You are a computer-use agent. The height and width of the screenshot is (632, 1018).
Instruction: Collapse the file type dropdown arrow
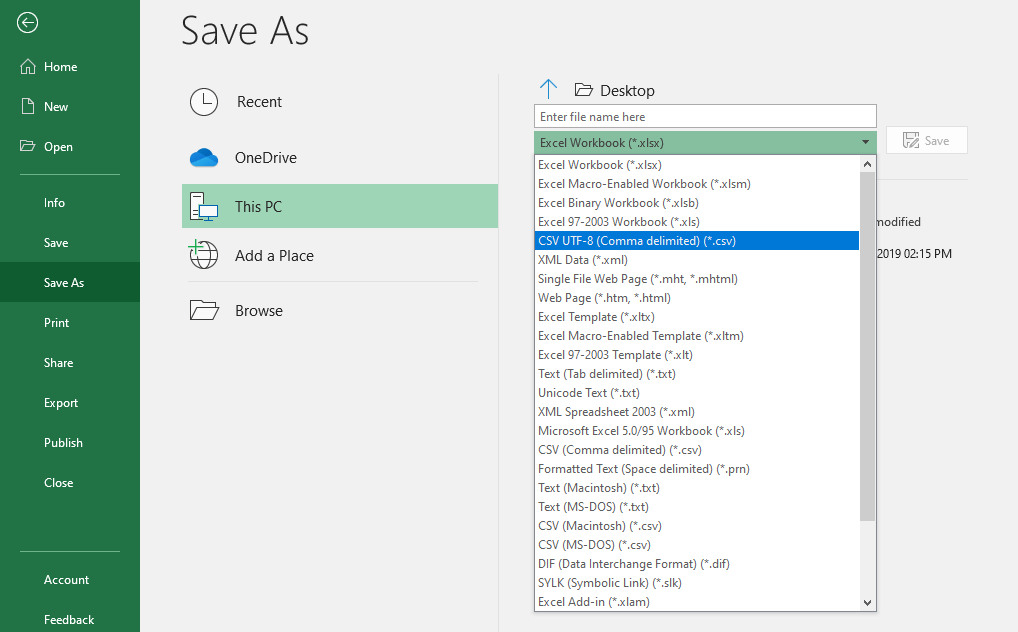click(x=865, y=142)
